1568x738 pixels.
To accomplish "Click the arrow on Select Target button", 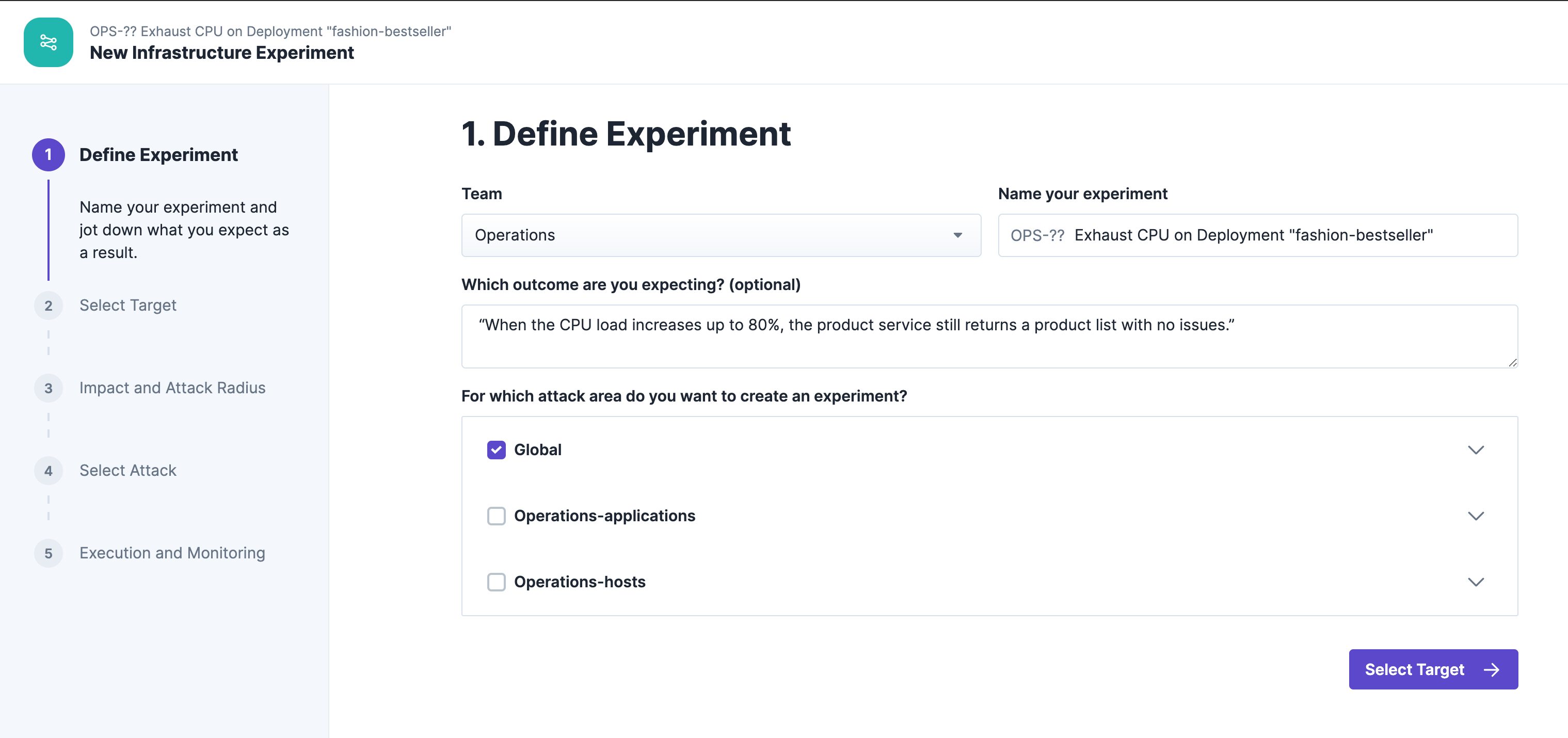I will click(1491, 669).
